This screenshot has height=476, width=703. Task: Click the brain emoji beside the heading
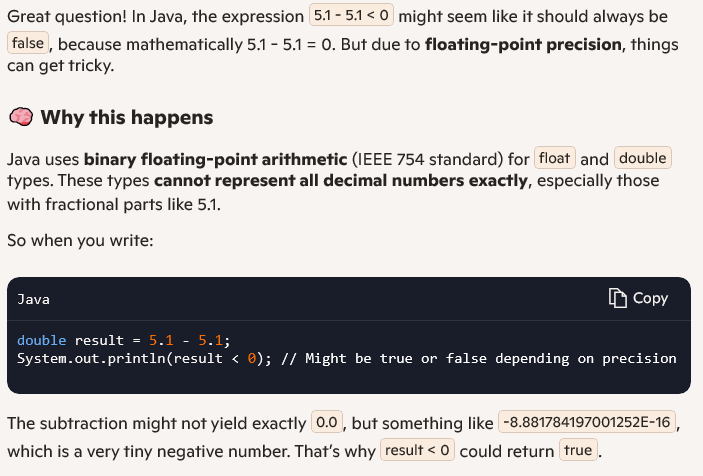(20, 118)
